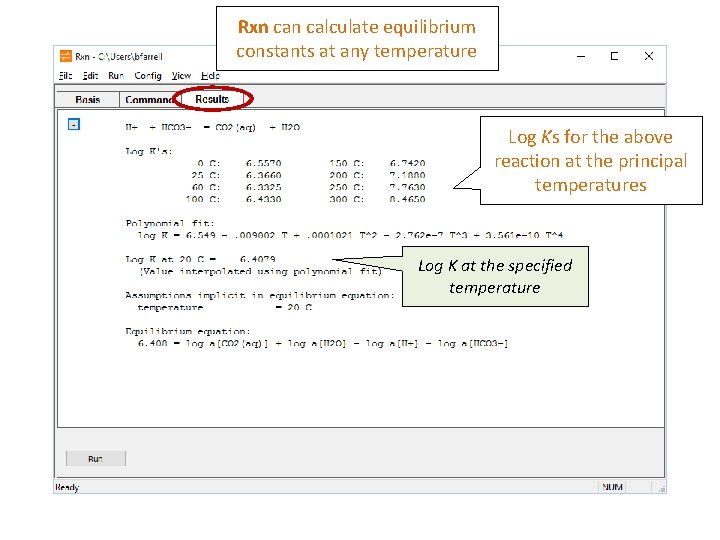
Task: Click the 'Polynomial fit:' heading
Action: 170,223
